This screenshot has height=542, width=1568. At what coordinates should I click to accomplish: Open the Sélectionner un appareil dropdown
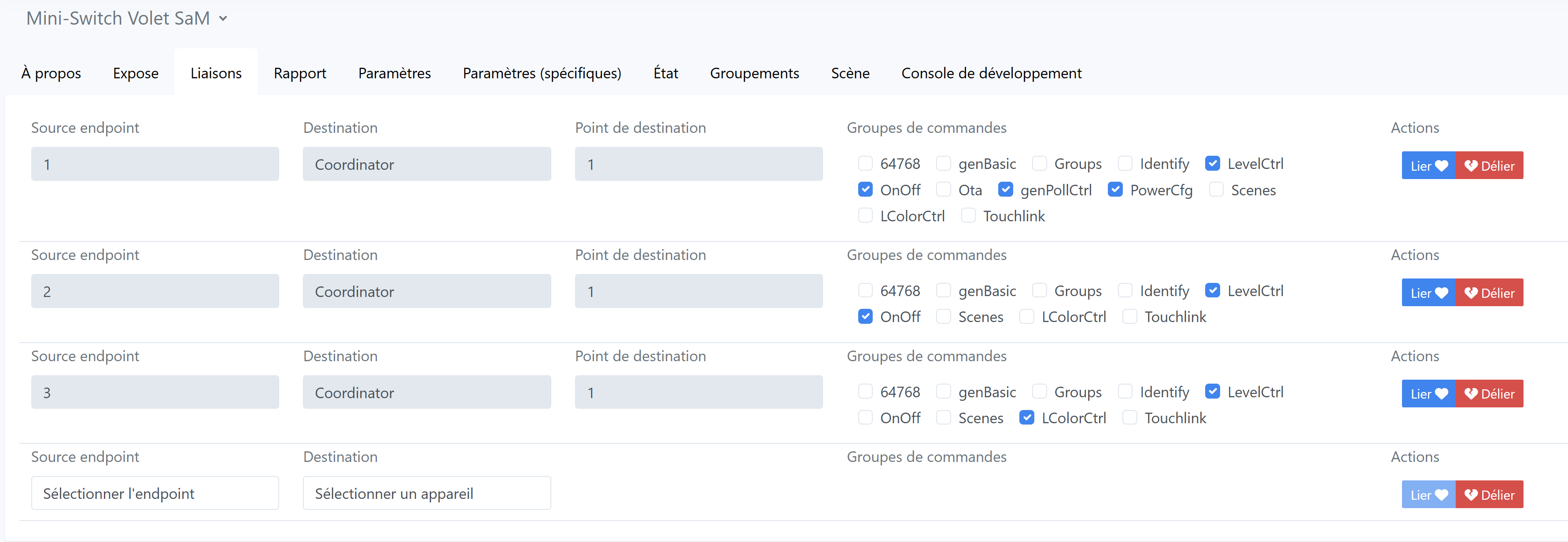coord(427,493)
